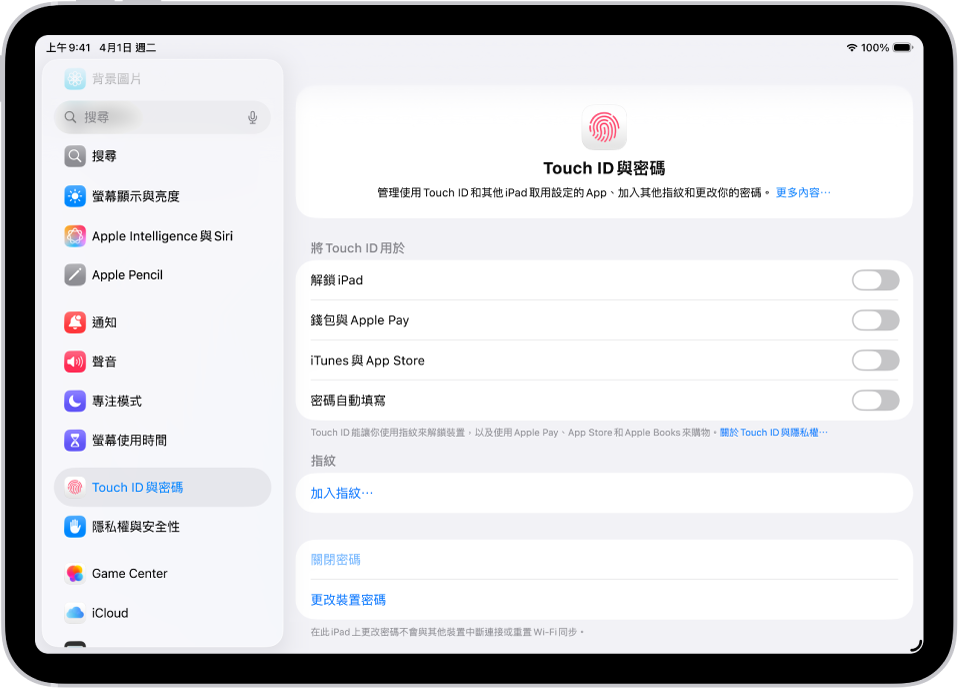960x689 pixels.
Task: Select the 聲音 sound settings icon
Action: (x=75, y=361)
